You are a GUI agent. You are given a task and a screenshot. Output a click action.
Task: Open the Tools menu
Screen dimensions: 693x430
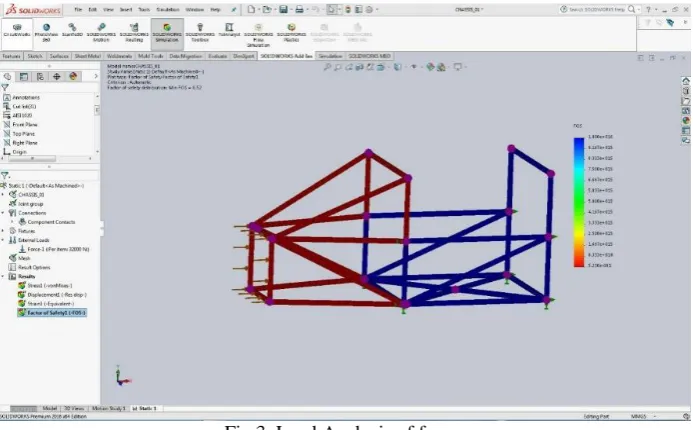click(x=144, y=9)
